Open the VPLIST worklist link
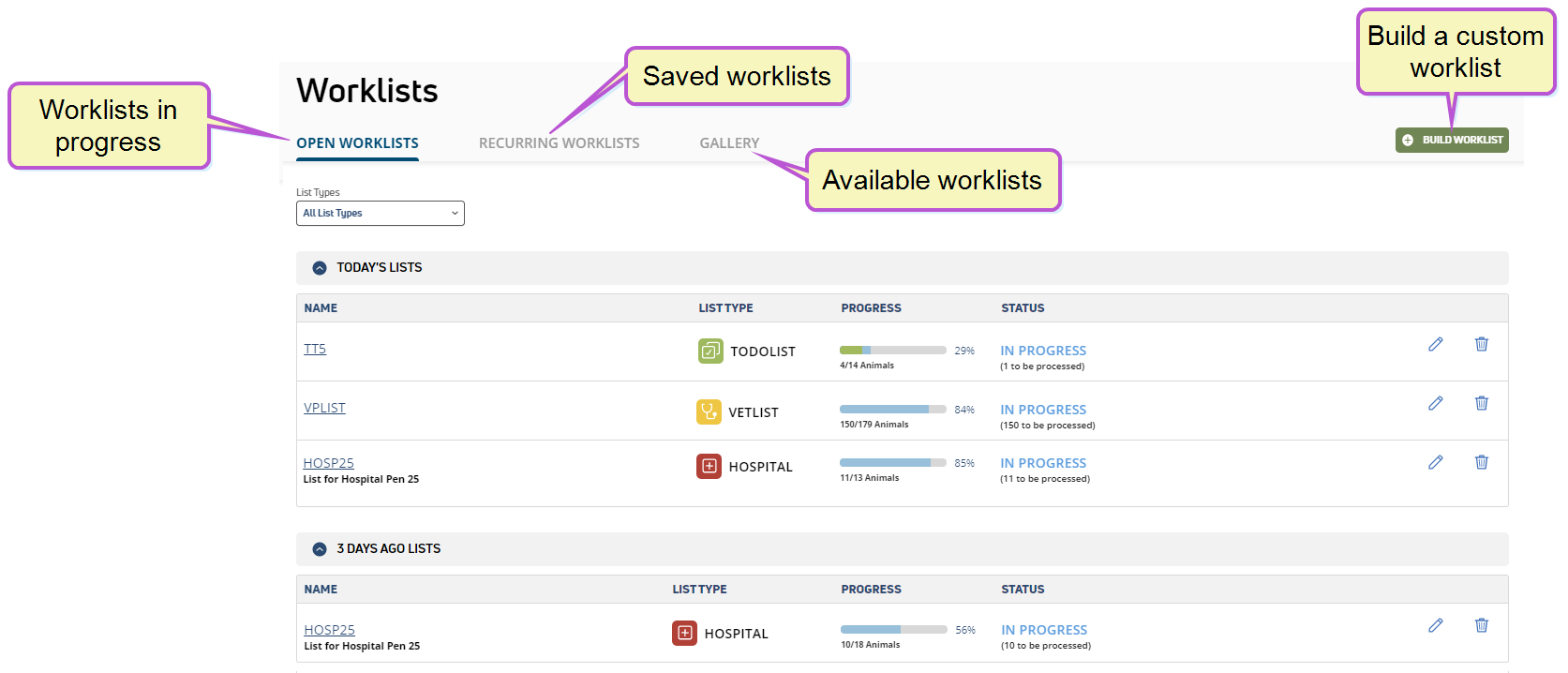Viewport: 1568px width, 673px height. click(x=324, y=408)
